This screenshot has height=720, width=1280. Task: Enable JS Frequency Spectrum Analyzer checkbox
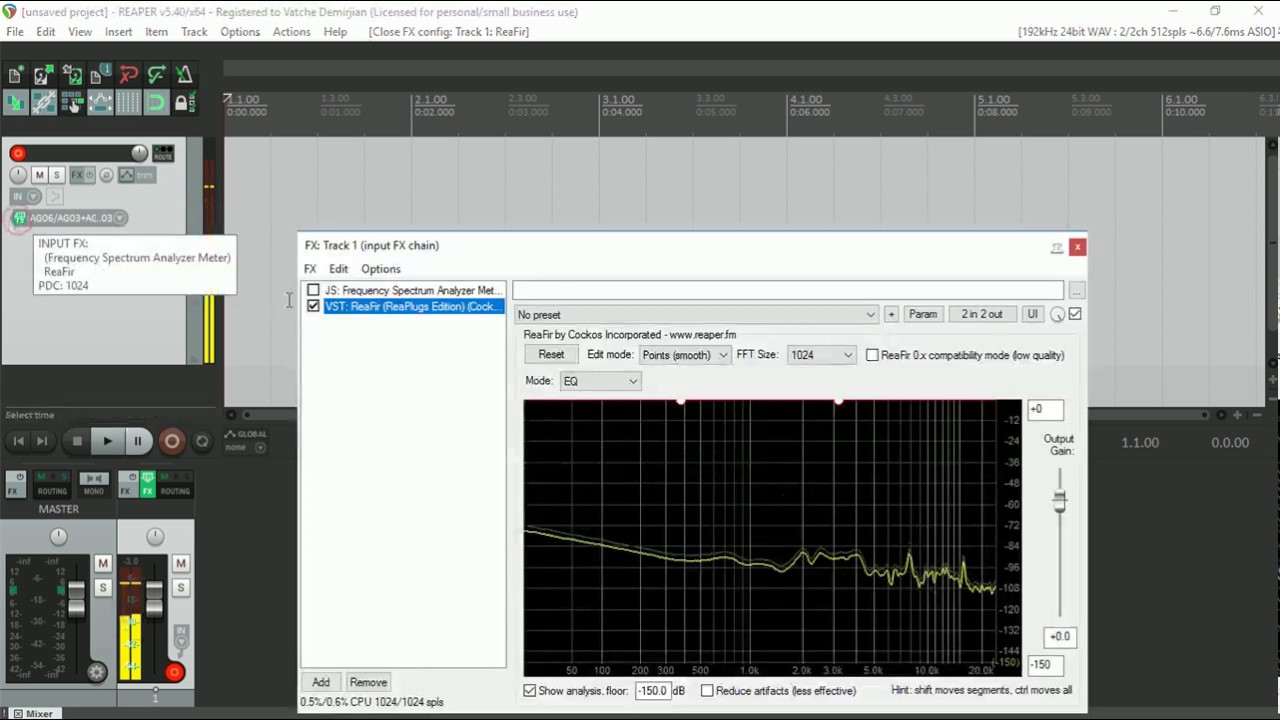pos(313,290)
